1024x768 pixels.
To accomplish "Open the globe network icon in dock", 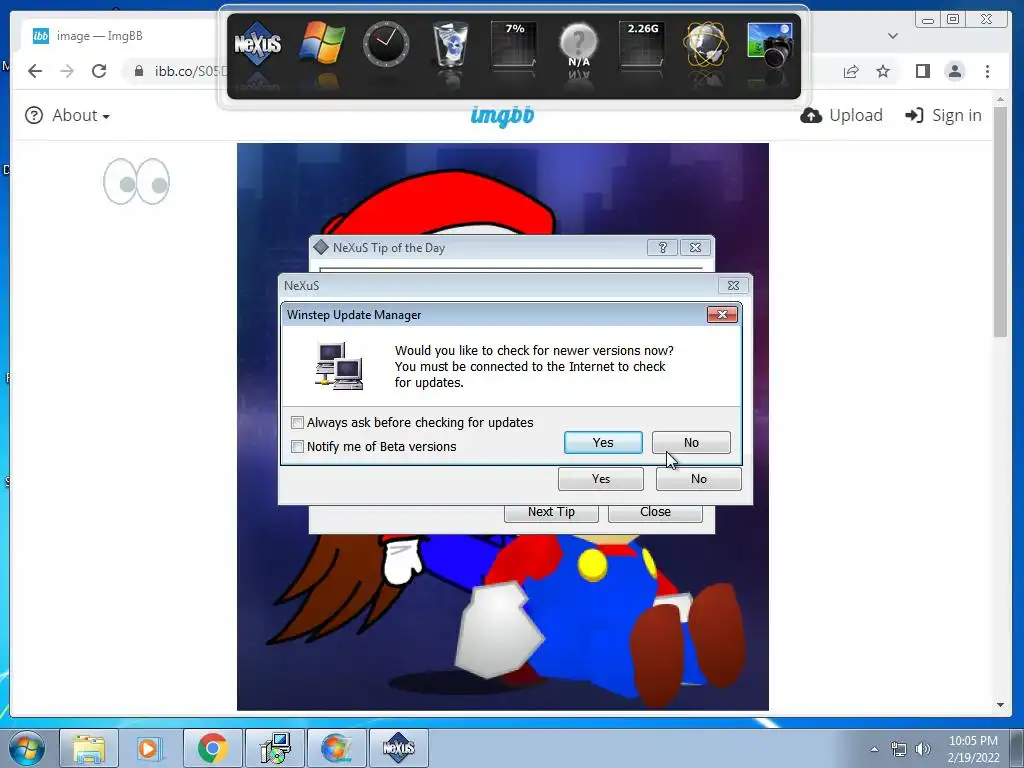I will (x=706, y=44).
